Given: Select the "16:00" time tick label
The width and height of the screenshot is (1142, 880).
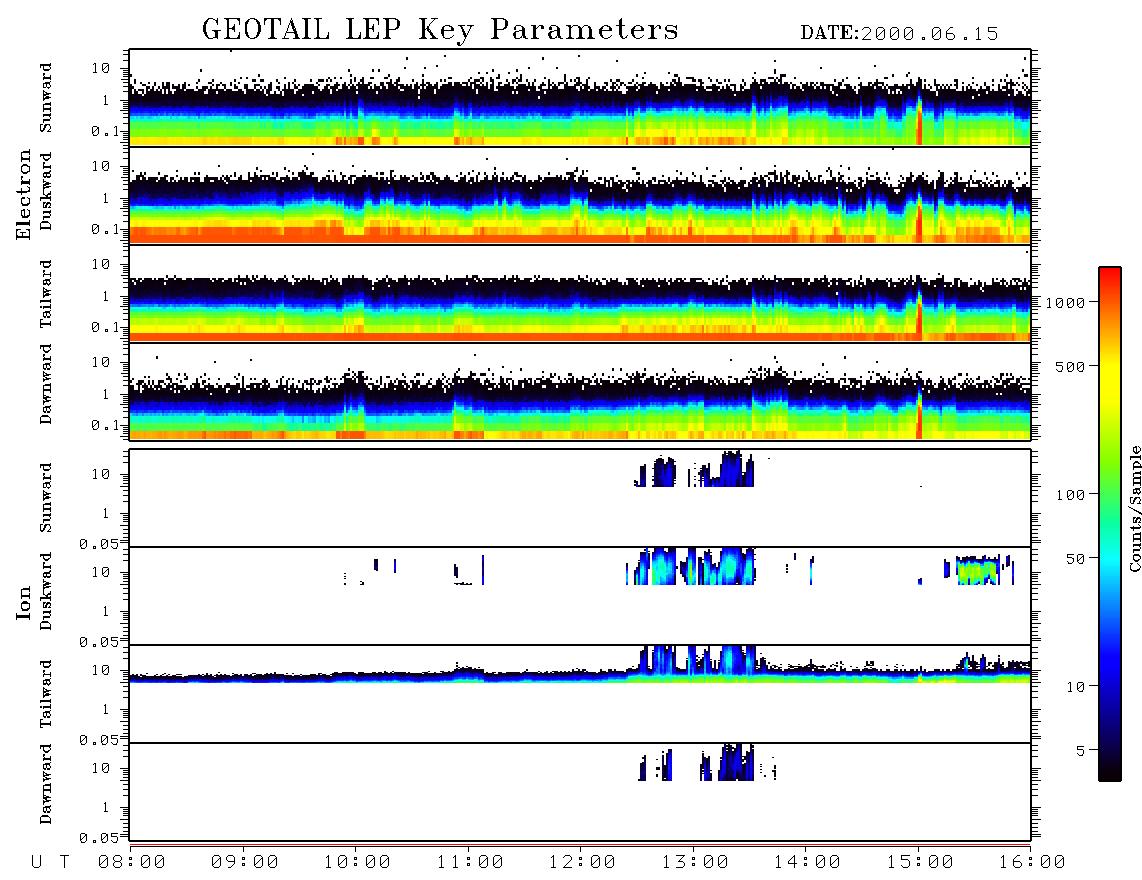Looking at the screenshot, I should pos(1032,863).
